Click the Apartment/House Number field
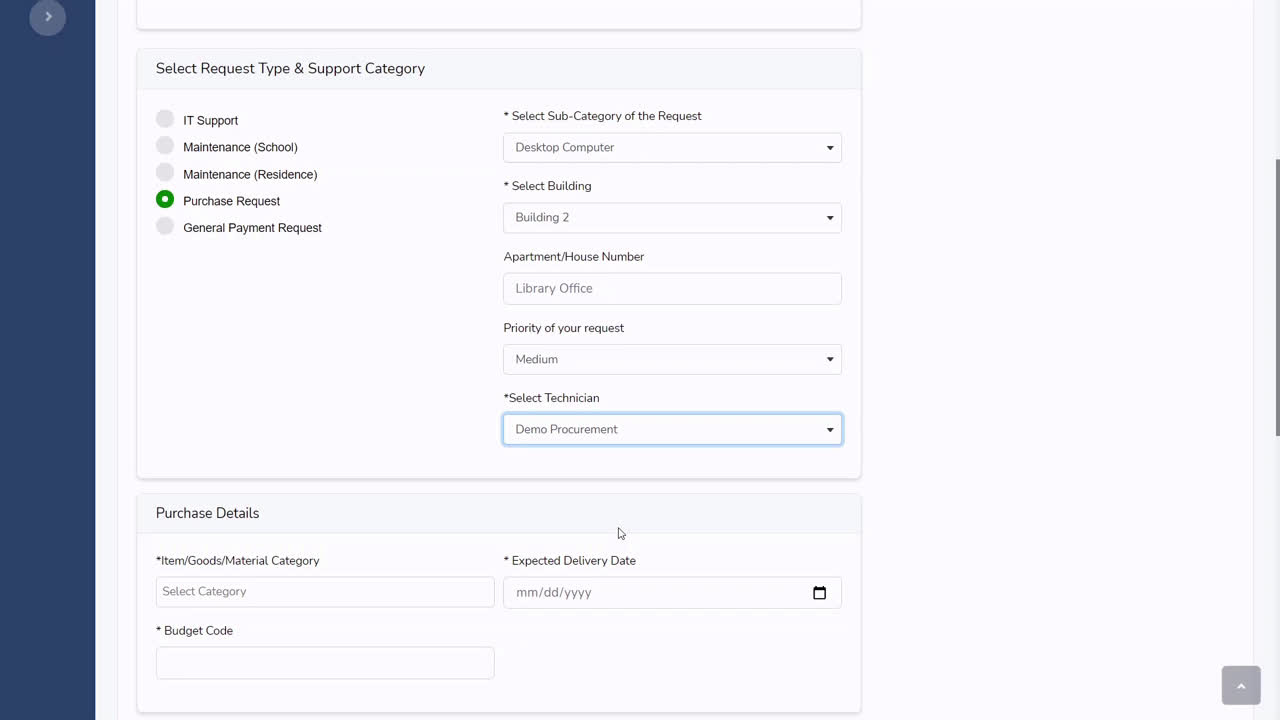This screenshot has height=720, width=1280. (671, 288)
